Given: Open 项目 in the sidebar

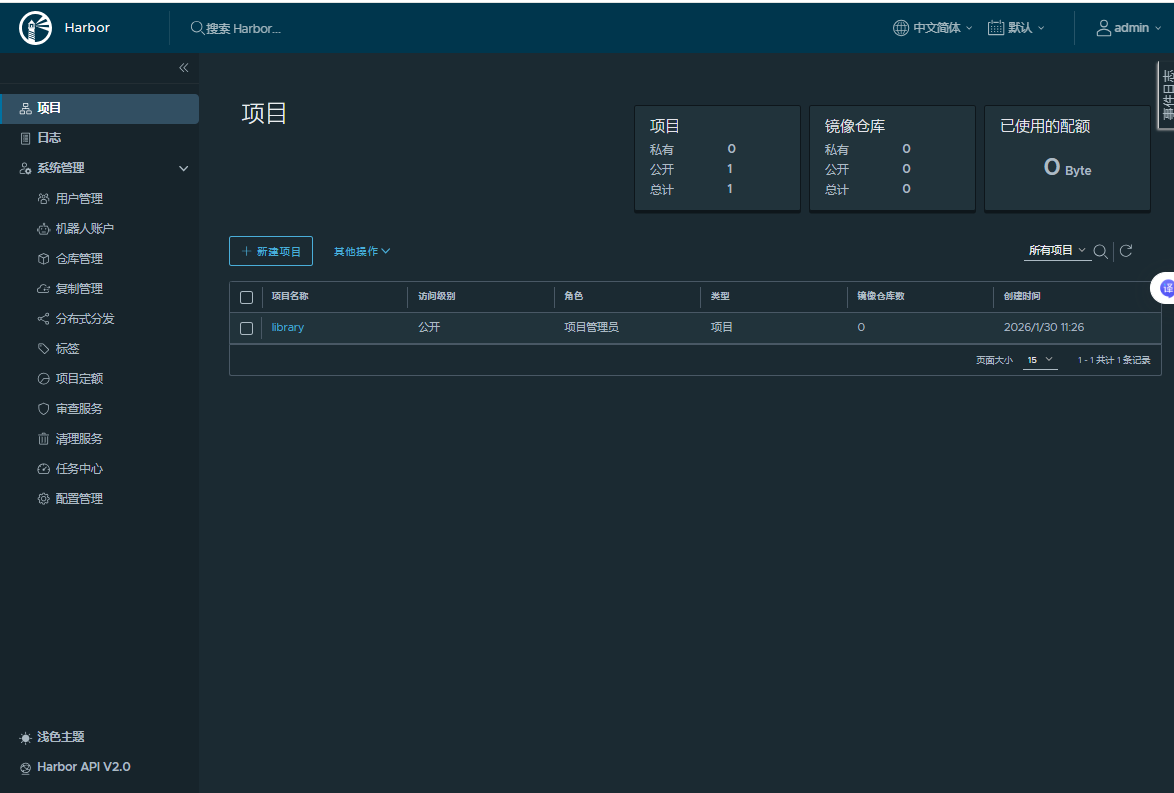Looking at the screenshot, I should (100, 109).
